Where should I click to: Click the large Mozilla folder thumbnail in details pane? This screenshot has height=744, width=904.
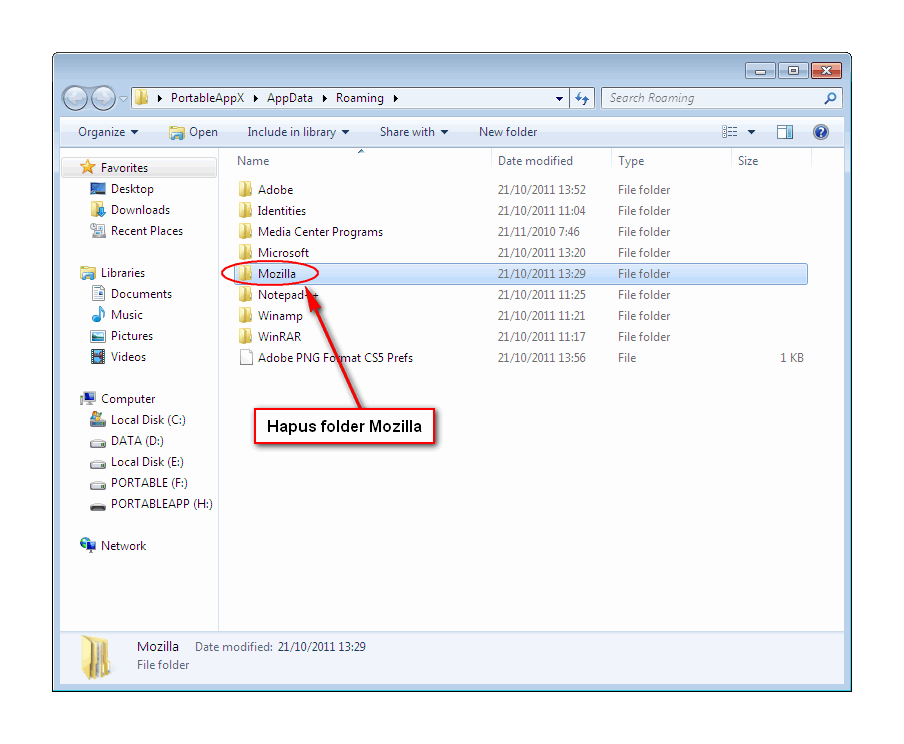(x=96, y=657)
